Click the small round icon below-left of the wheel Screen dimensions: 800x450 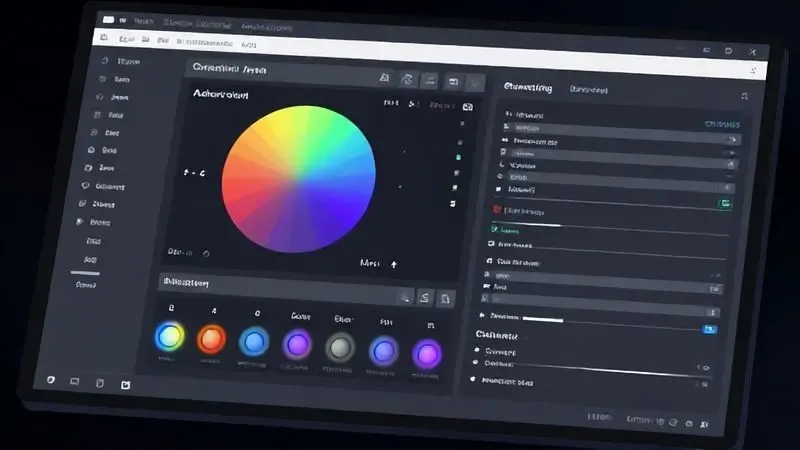206,253
